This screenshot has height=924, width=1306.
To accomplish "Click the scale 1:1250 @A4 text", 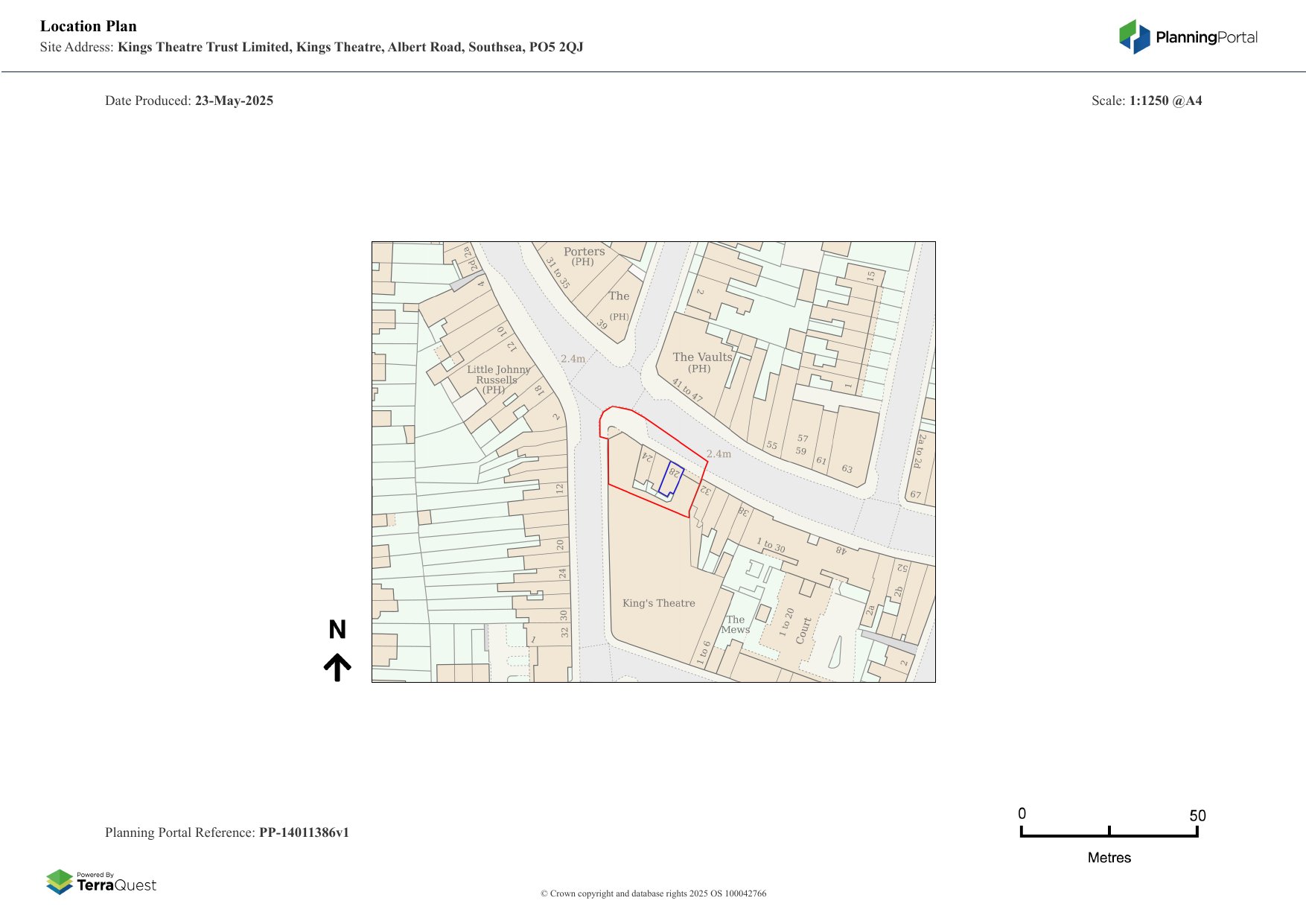I will click(x=1165, y=101).
